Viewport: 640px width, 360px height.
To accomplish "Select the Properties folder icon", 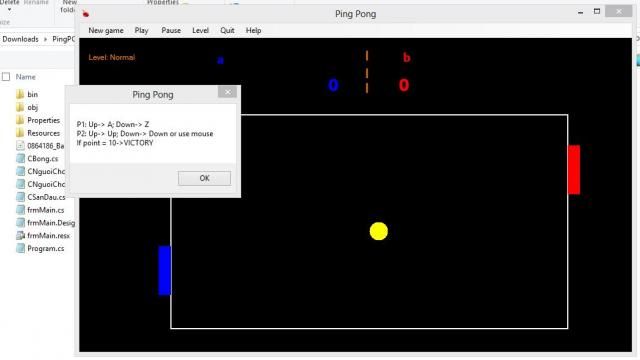I will click(20, 120).
